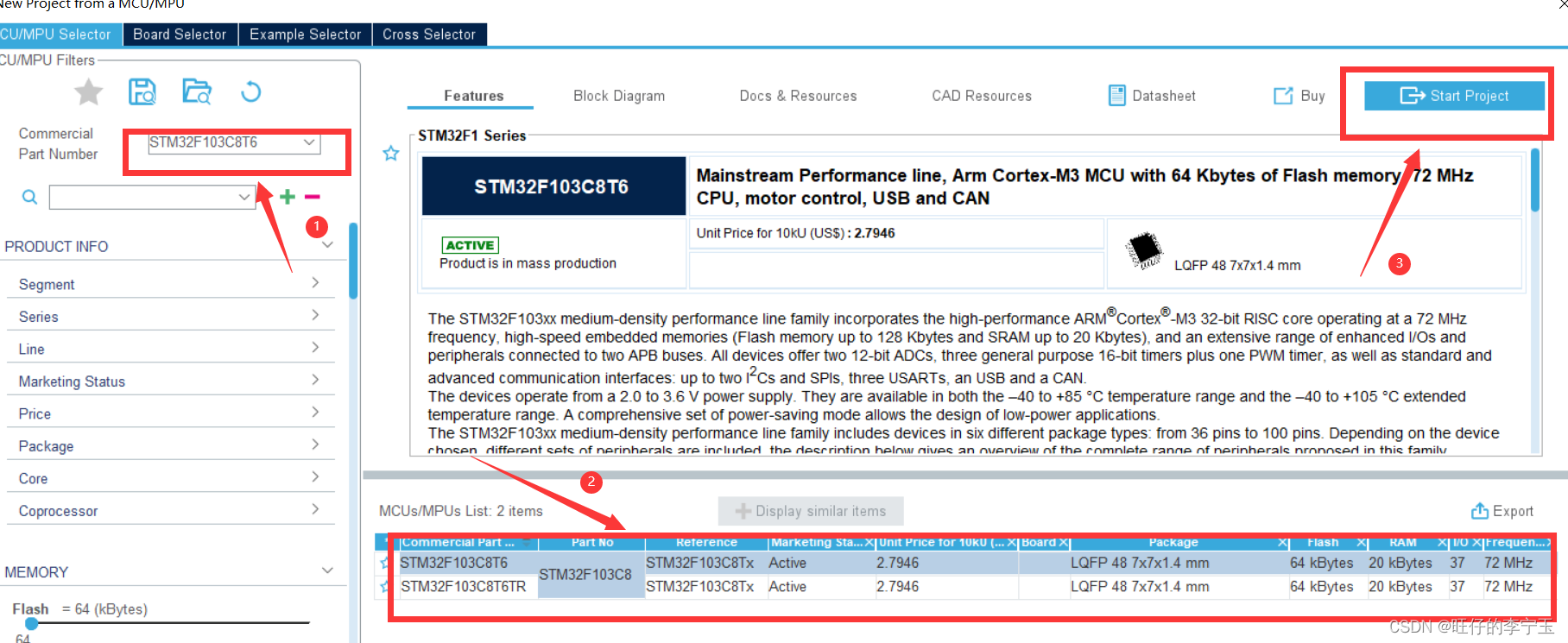Click the Export button label

[x=1513, y=511]
